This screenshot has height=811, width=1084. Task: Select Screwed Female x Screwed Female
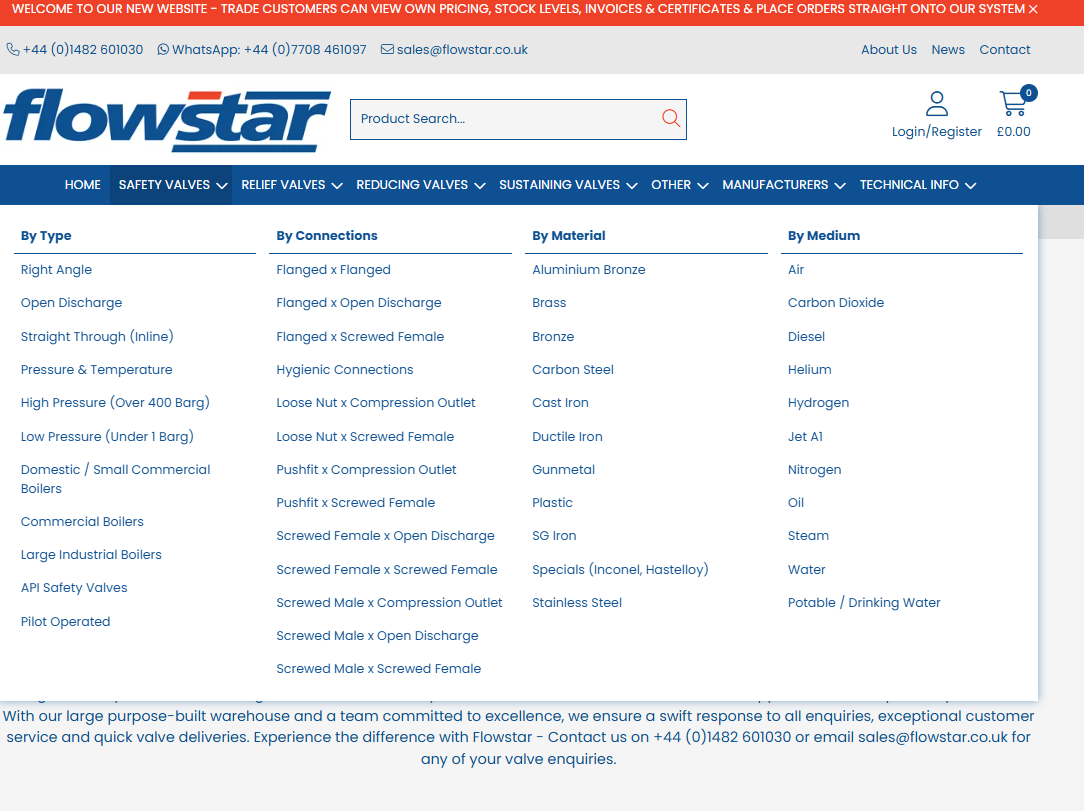(387, 570)
